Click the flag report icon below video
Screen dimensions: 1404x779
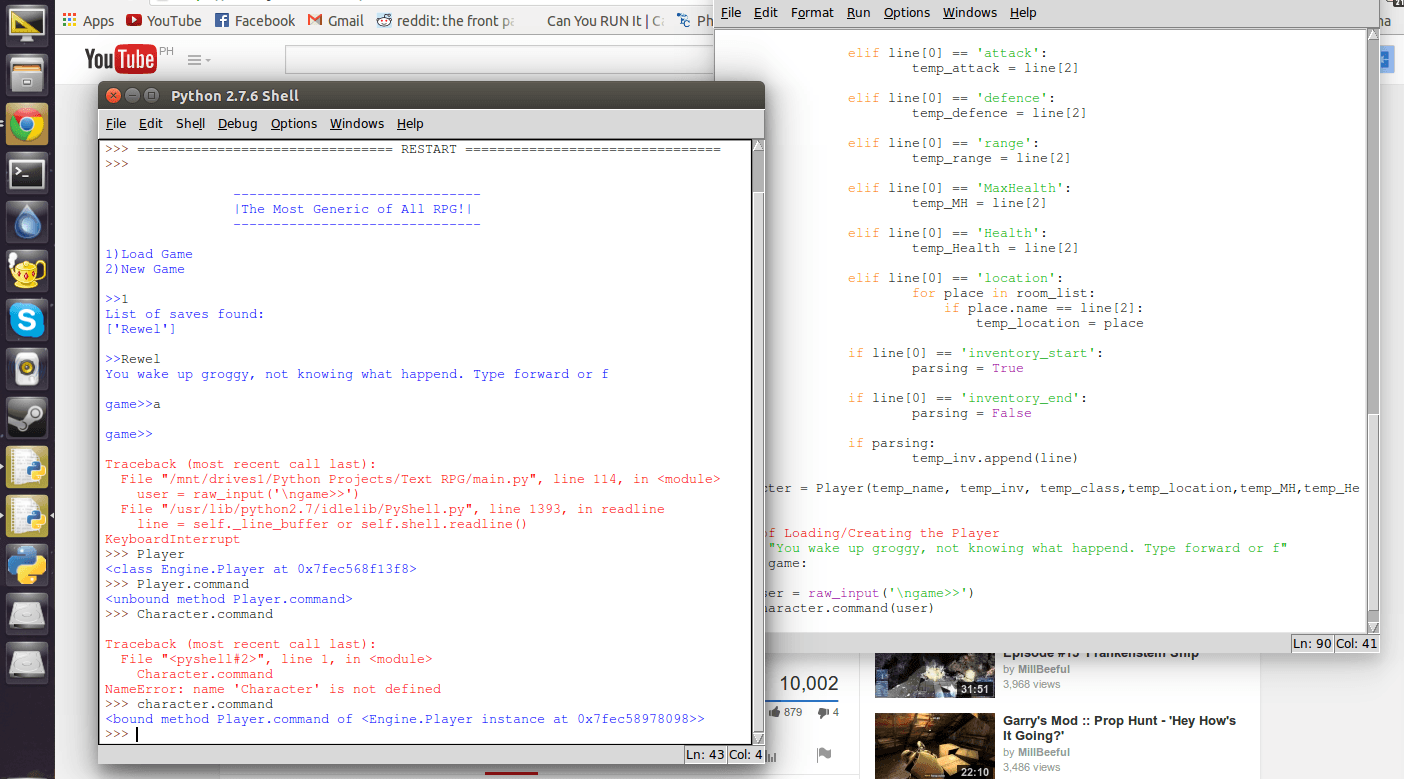823,754
